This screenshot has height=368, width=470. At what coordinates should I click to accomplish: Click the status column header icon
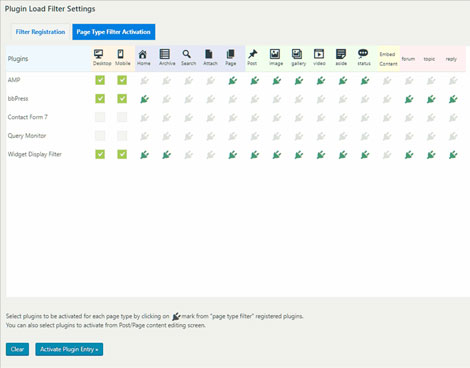(363, 54)
